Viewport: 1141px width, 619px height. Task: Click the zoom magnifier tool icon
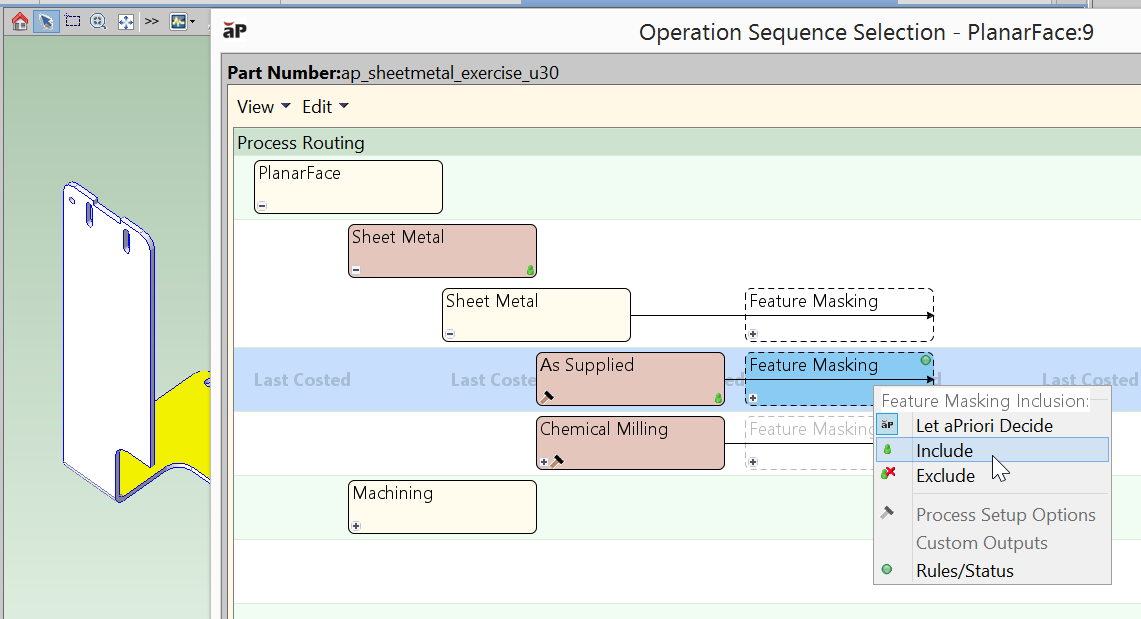point(98,21)
